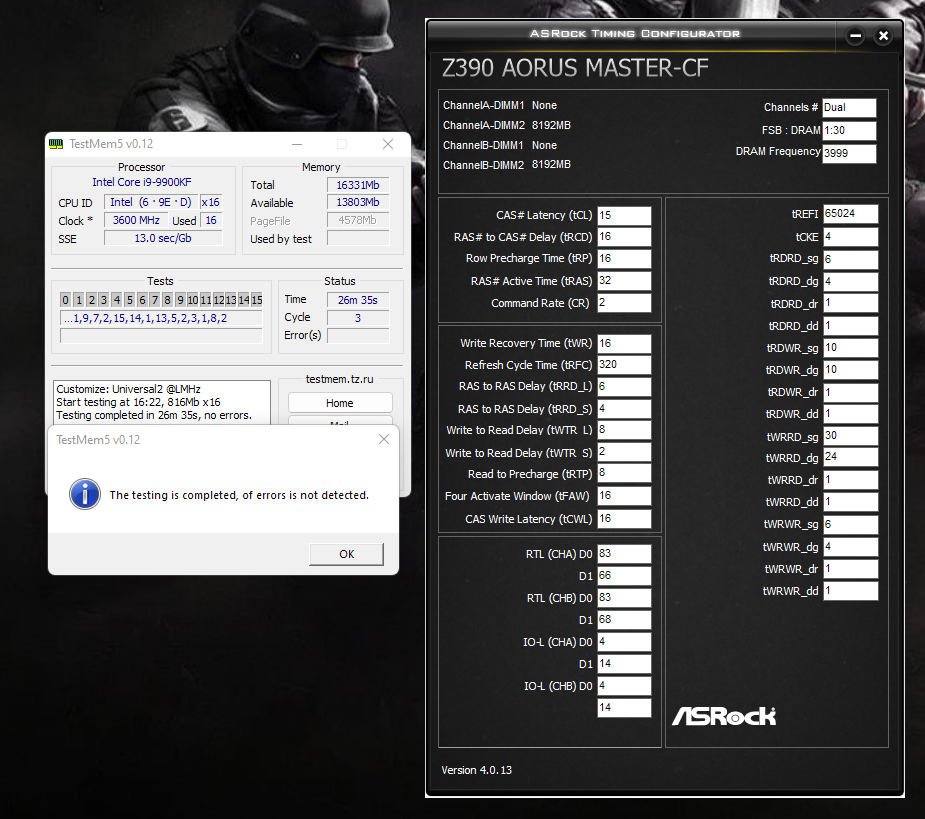This screenshot has height=819, width=925.
Task: Click the Home button in TestMem5
Action: [340, 403]
